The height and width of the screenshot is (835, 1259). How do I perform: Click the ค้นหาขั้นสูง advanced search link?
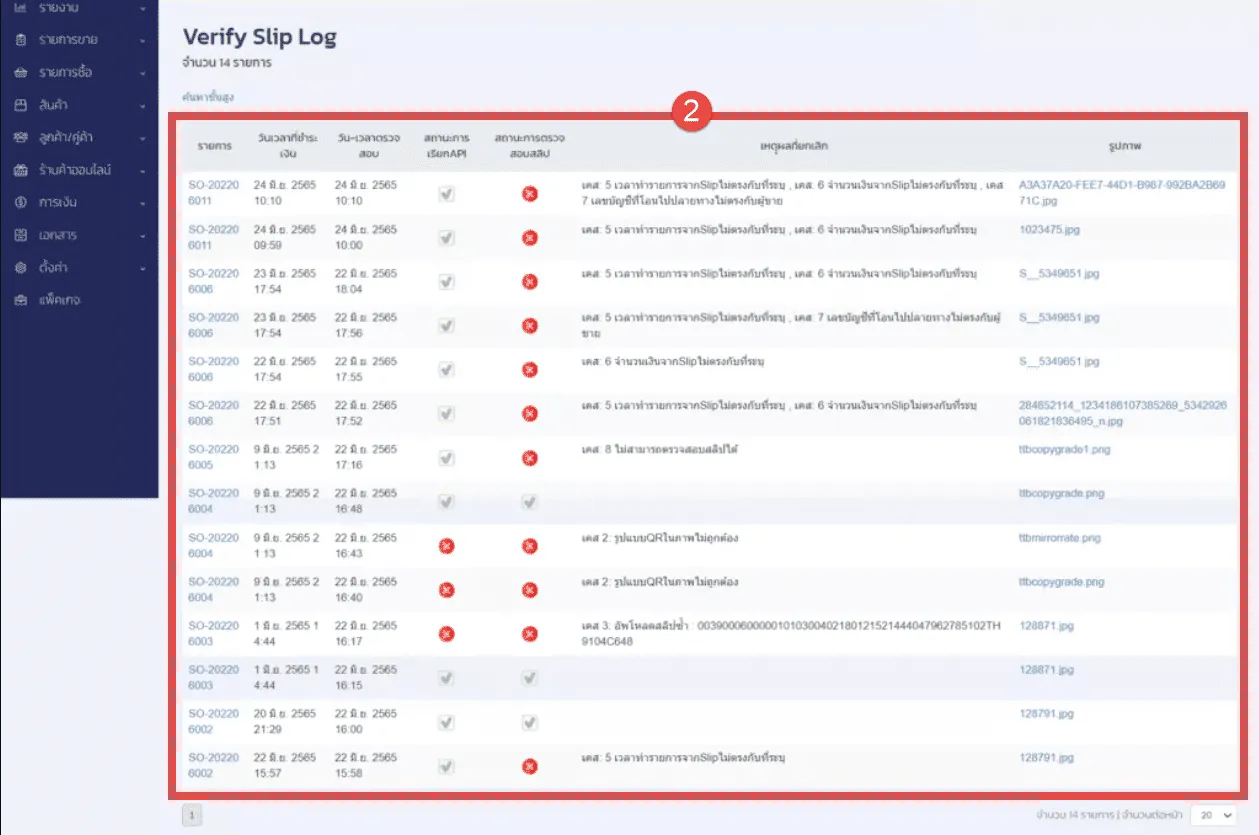208,97
